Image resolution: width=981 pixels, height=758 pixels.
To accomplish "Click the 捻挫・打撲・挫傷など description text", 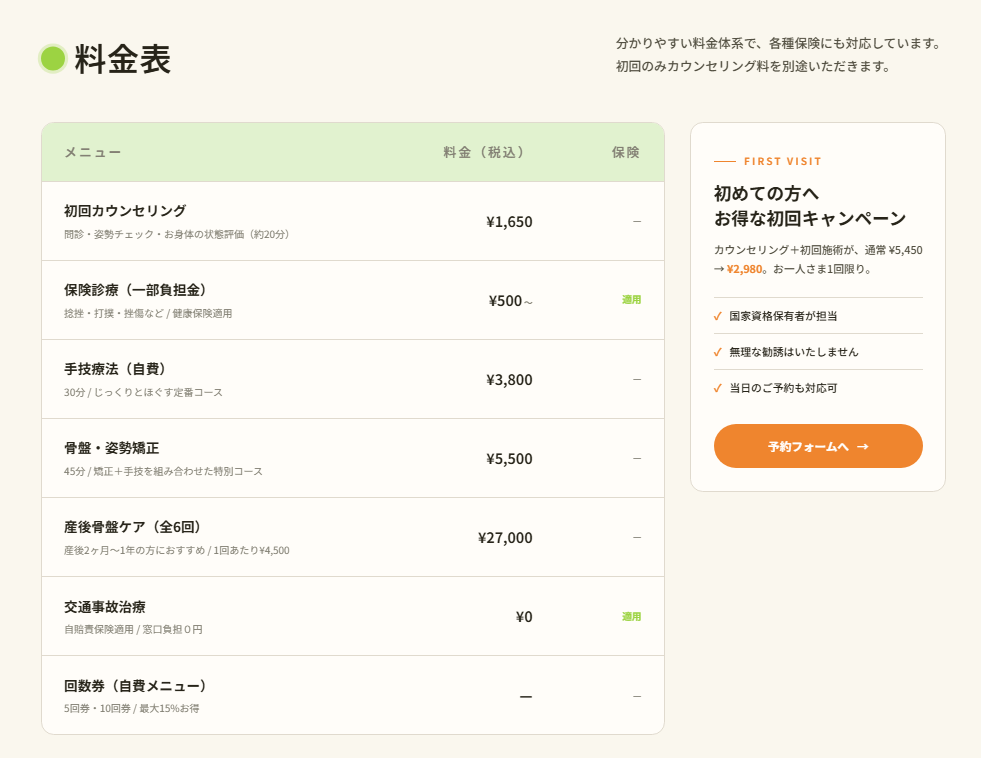I will point(148,313).
